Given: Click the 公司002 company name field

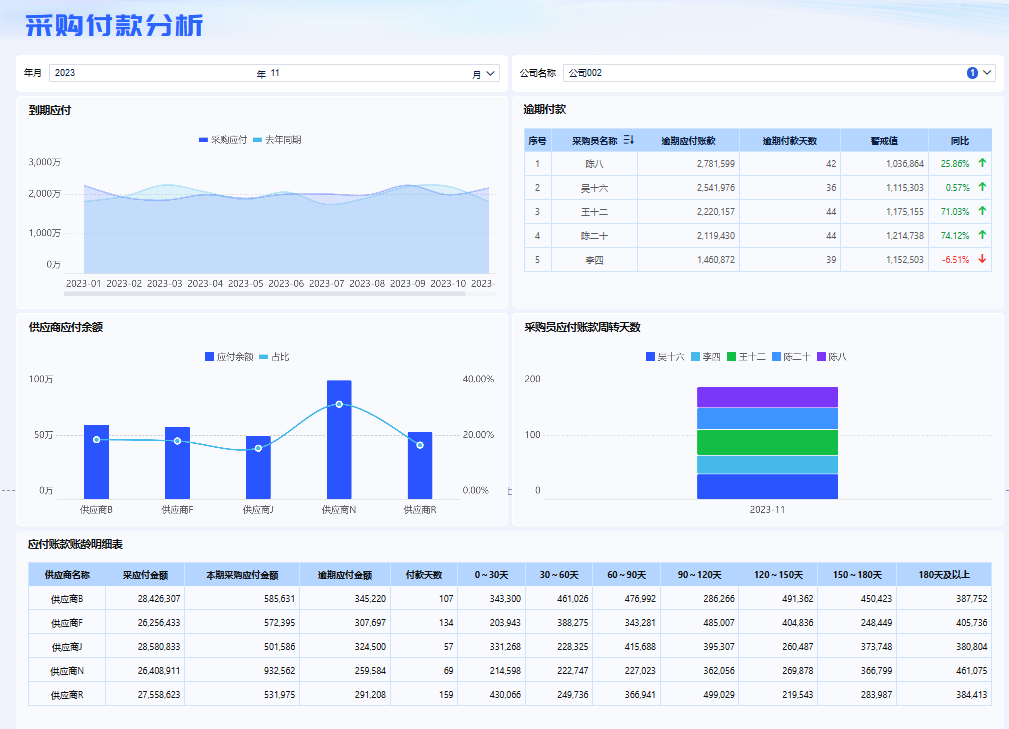Looking at the screenshot, I should point(779,73).
